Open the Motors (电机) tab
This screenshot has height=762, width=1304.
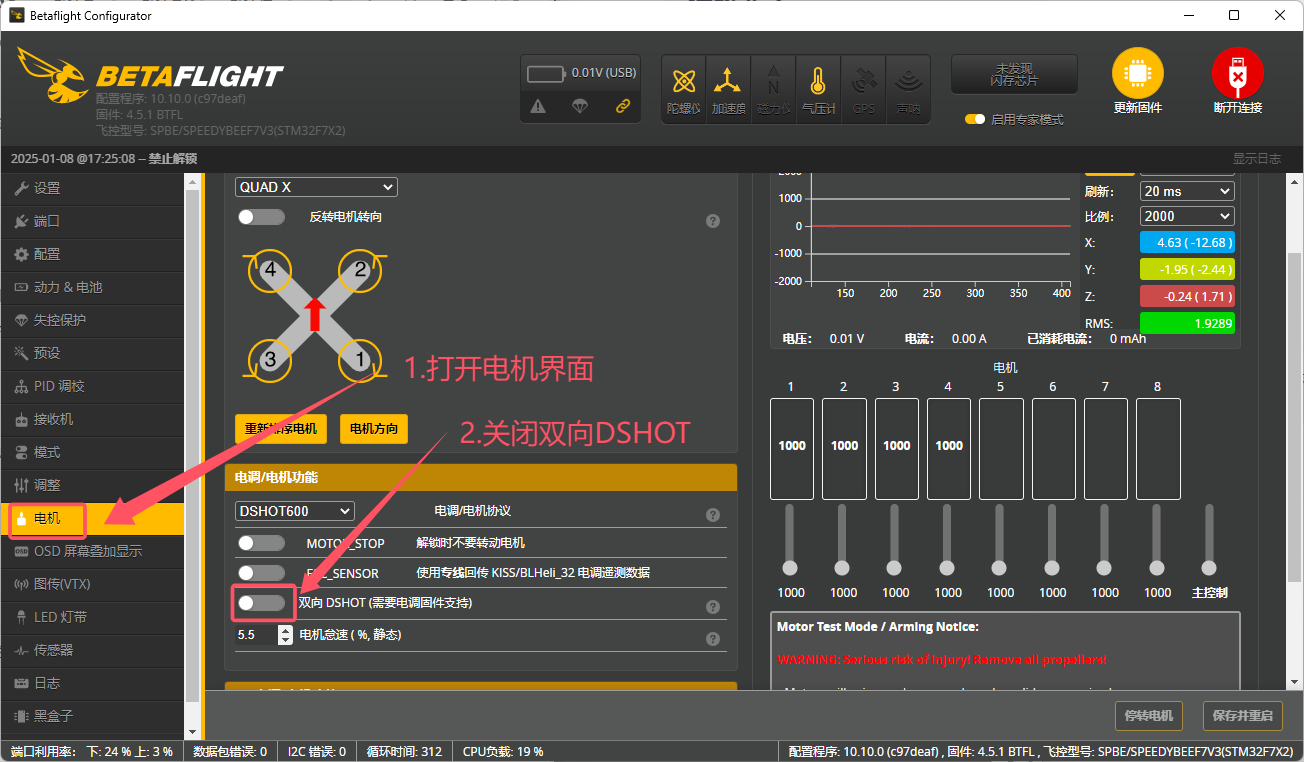(x=92, y=518)
